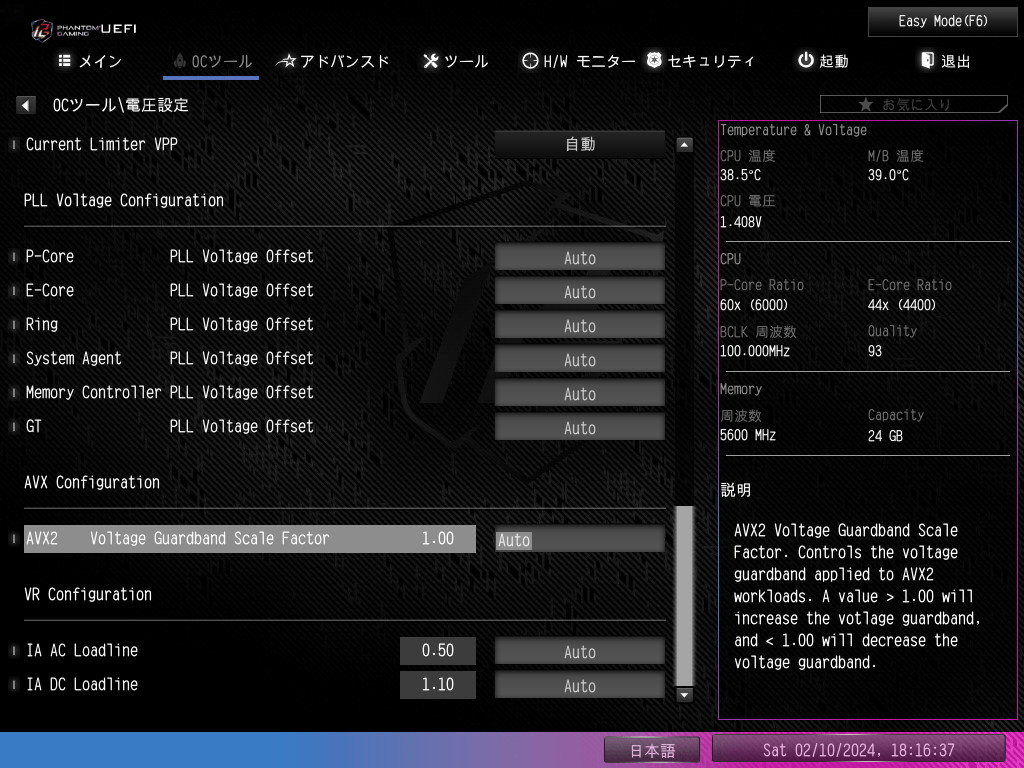Select AVX2 Voltage Guardband Scale Factor row
This screenshot has height=768, width=1024.
(249, 539)
